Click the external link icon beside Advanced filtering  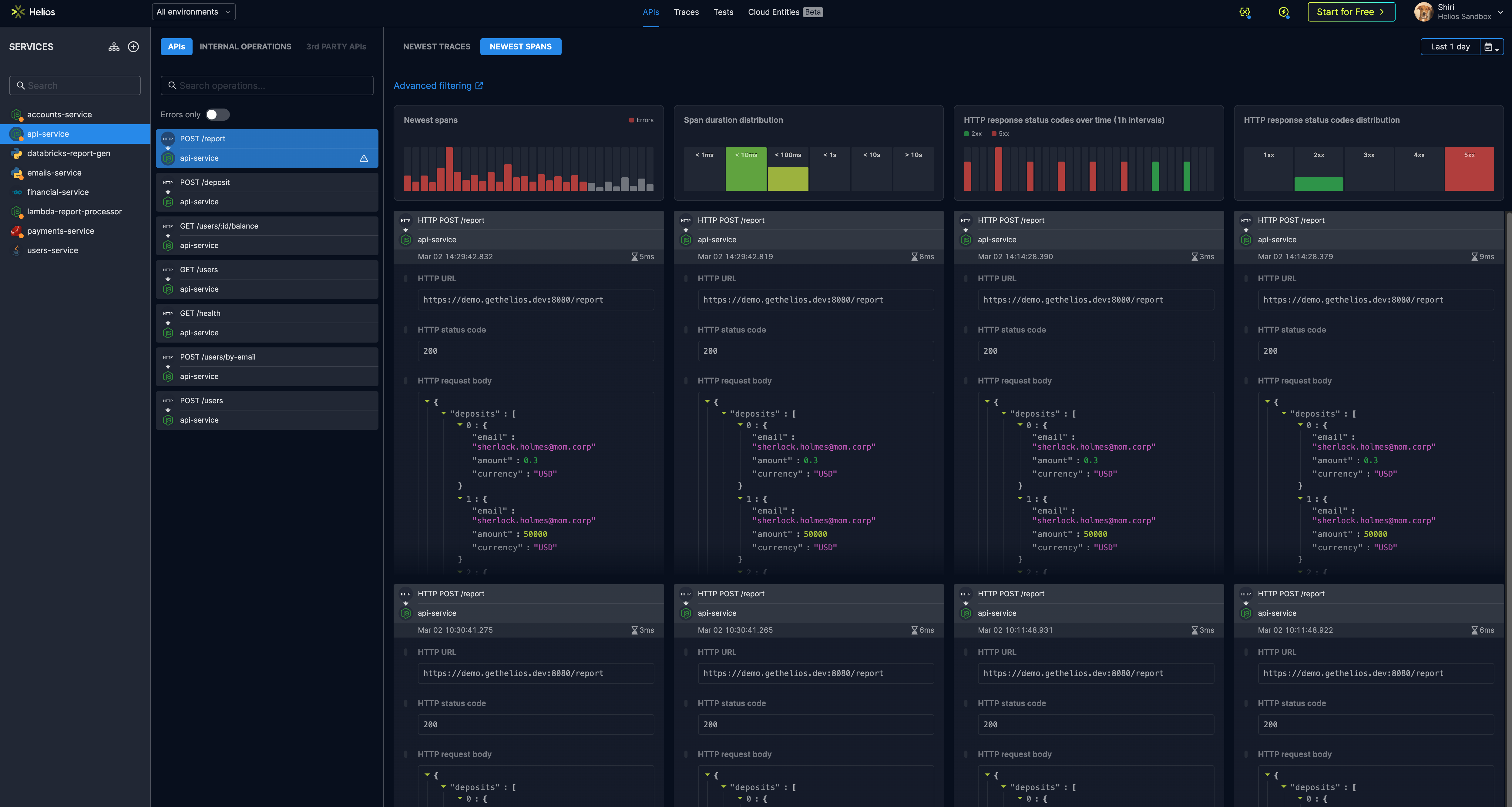479,86
